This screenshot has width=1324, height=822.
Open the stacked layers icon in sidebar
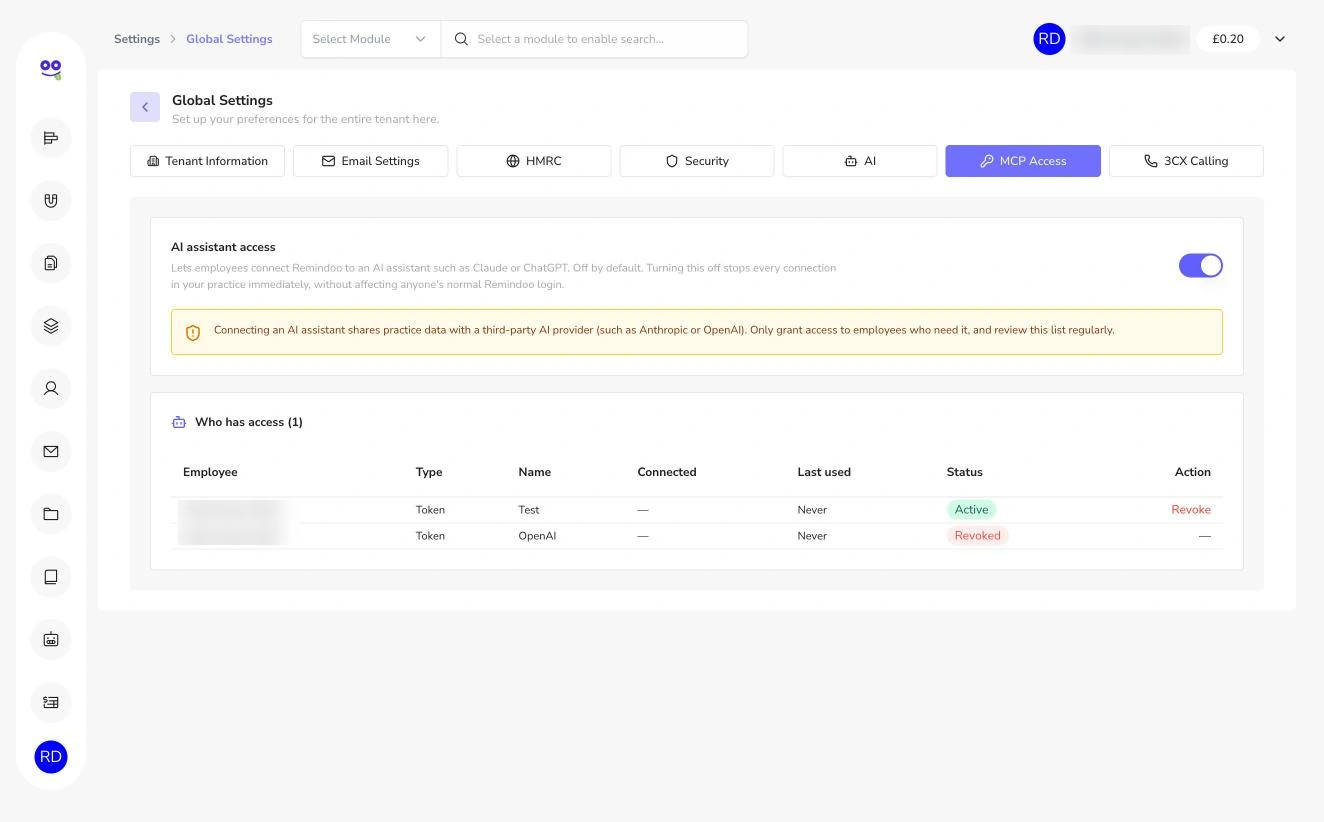click(x=51, y=326)
